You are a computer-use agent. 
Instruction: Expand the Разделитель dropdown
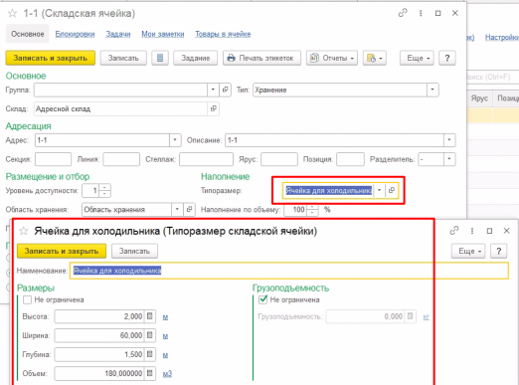click(x=449, y=159)
